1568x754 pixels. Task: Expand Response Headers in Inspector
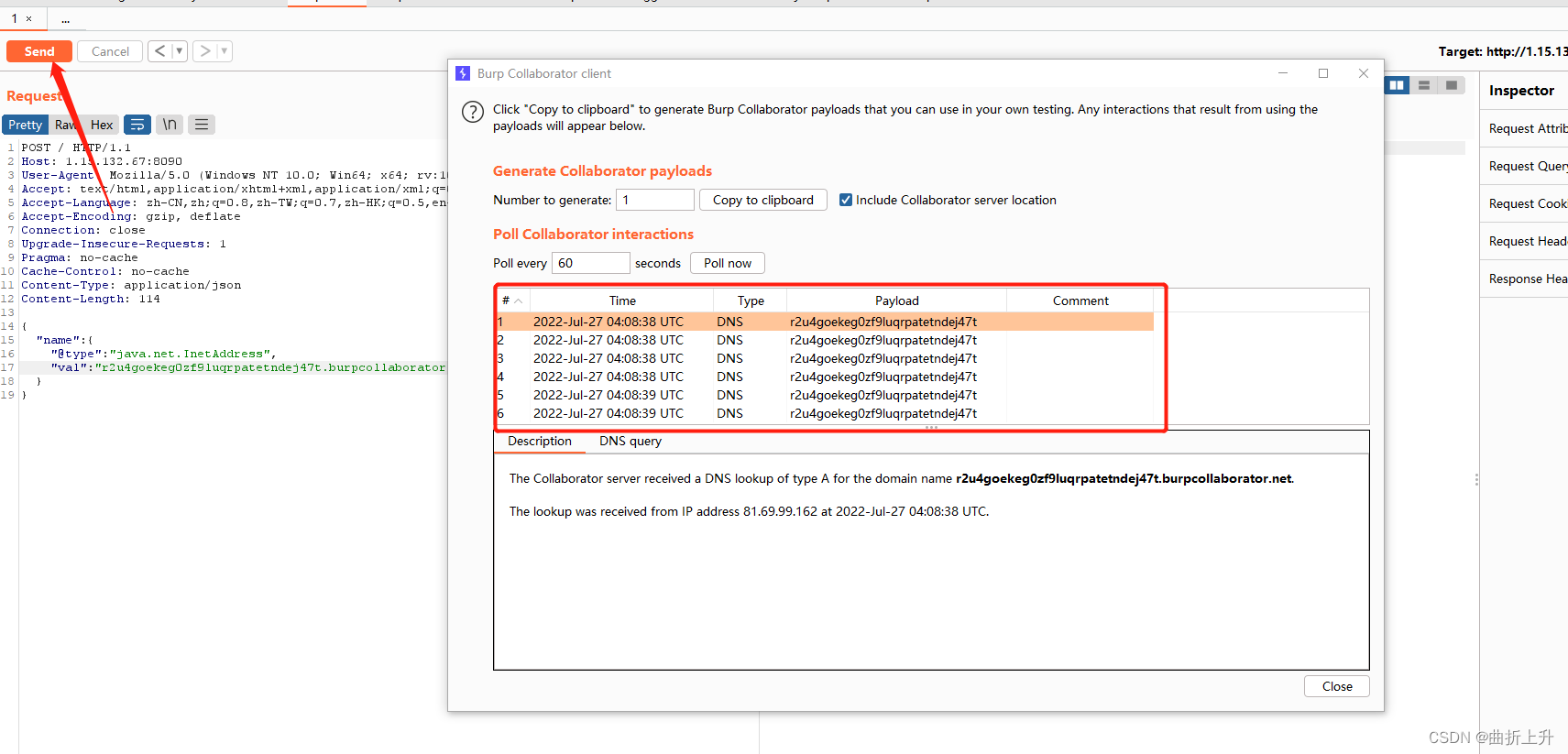coord(1525,279)
